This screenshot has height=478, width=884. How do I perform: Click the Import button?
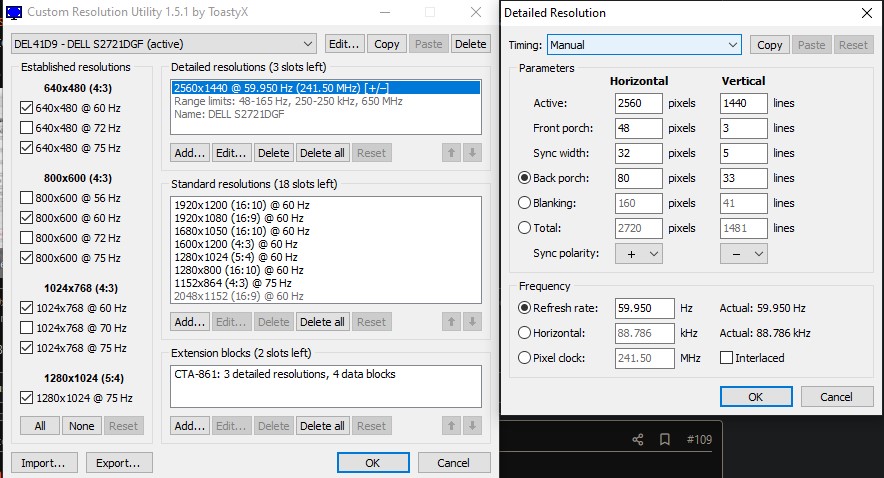pyautogui.click(x=43, y=463)
